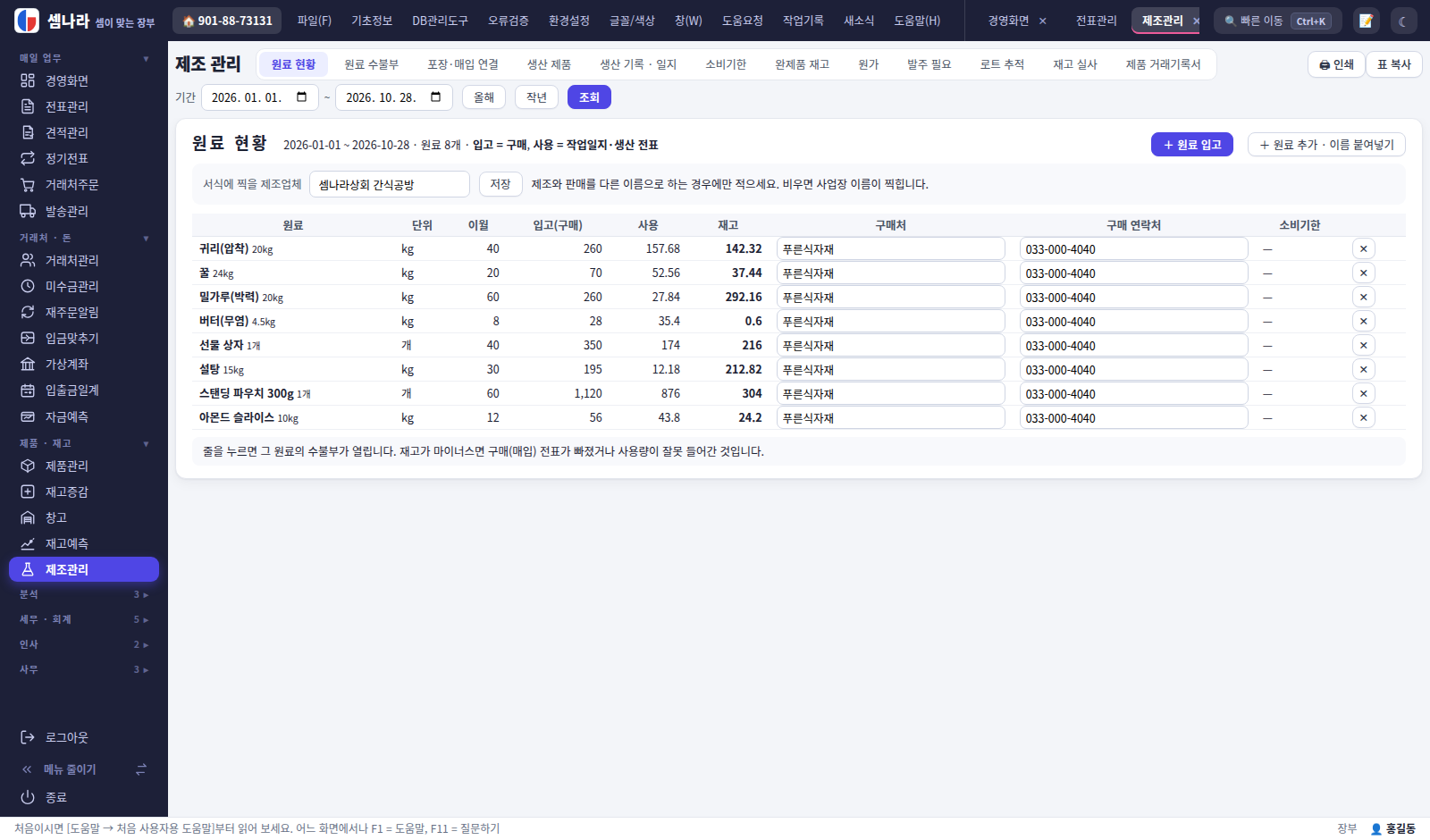Open 가상계좌 bank icon in sidebar
This screenshot has width=1430, height=840.
(28, 365)
